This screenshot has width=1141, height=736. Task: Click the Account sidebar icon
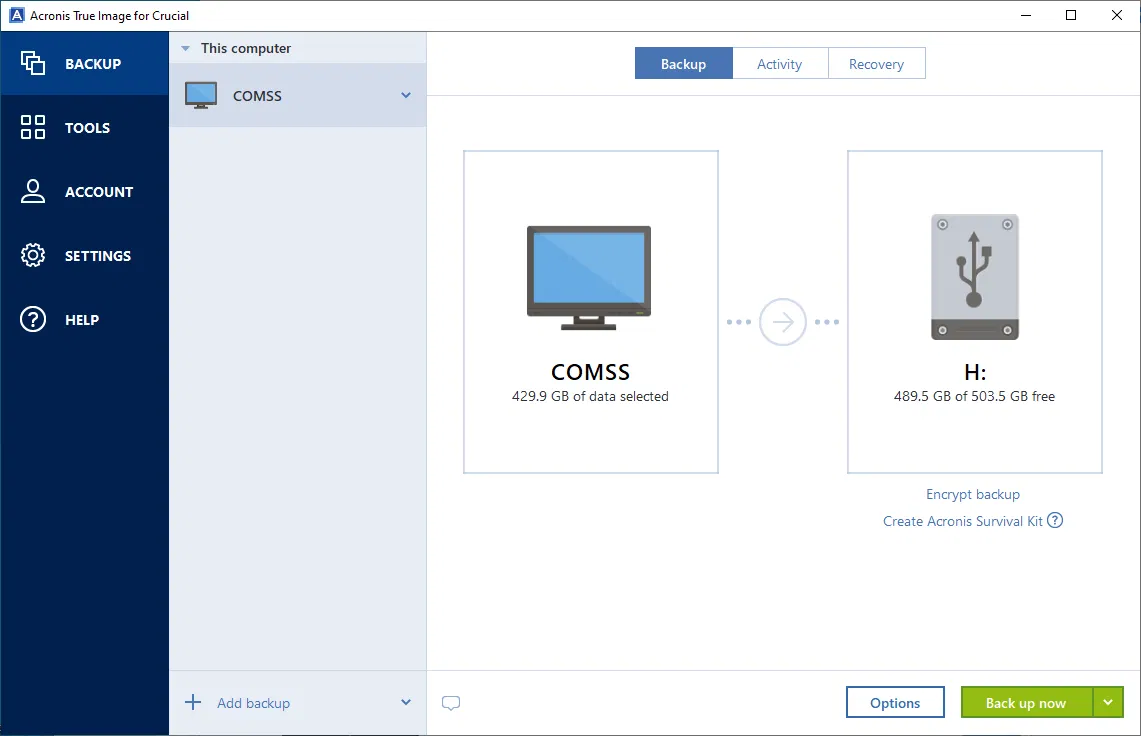coord(33,191)
